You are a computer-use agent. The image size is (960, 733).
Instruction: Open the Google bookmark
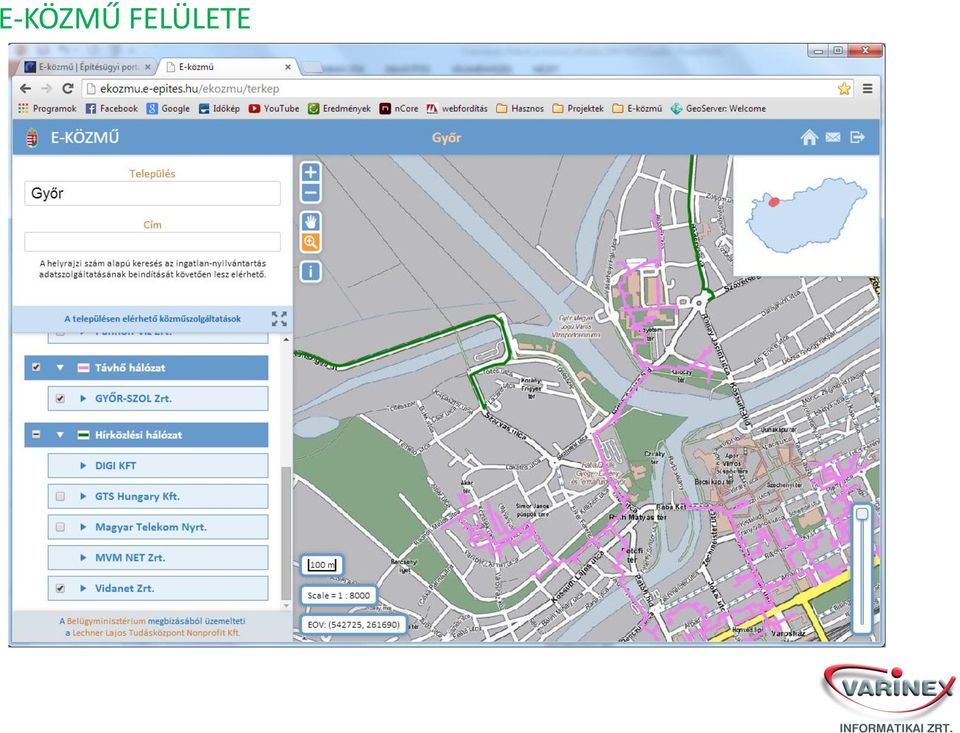168,108
